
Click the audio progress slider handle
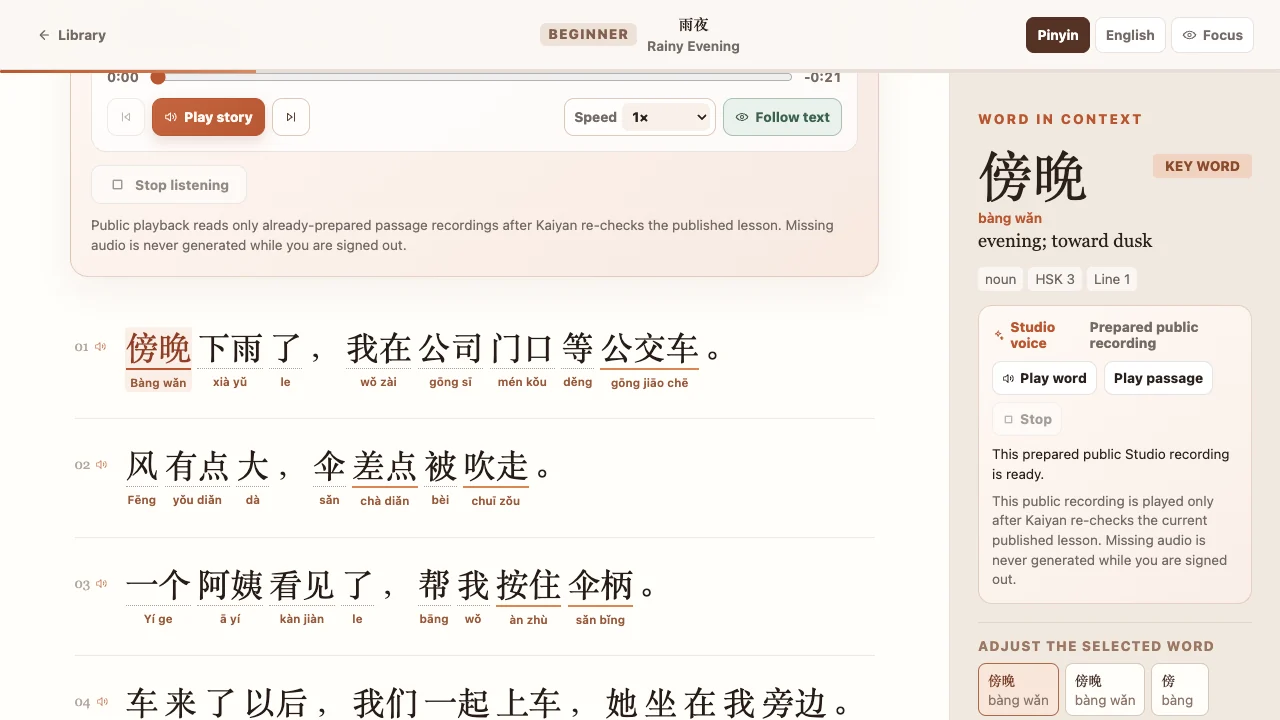click(x=158, y=77)
